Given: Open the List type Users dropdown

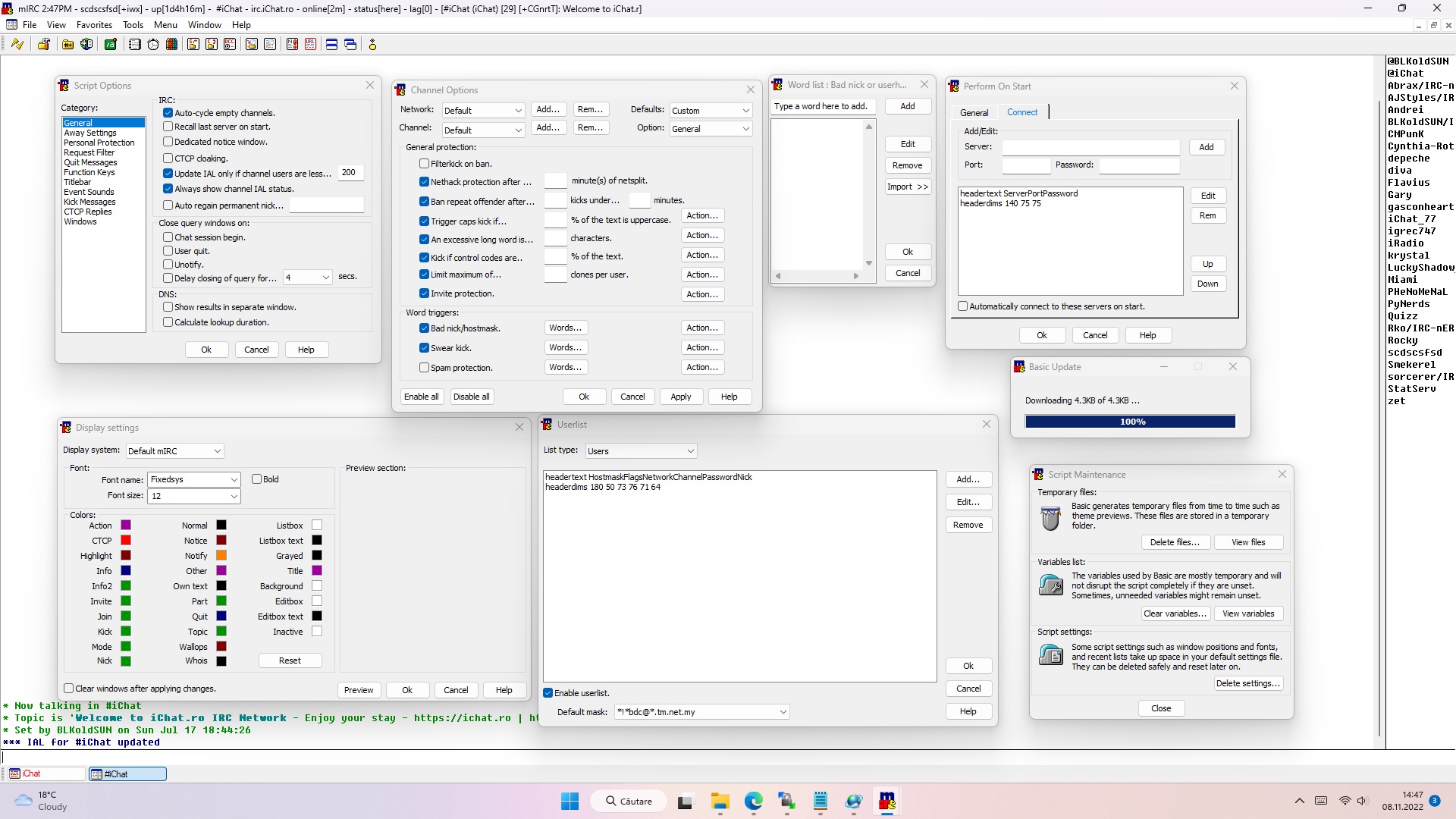Looking at the screenshot, I should pos(641,451).
